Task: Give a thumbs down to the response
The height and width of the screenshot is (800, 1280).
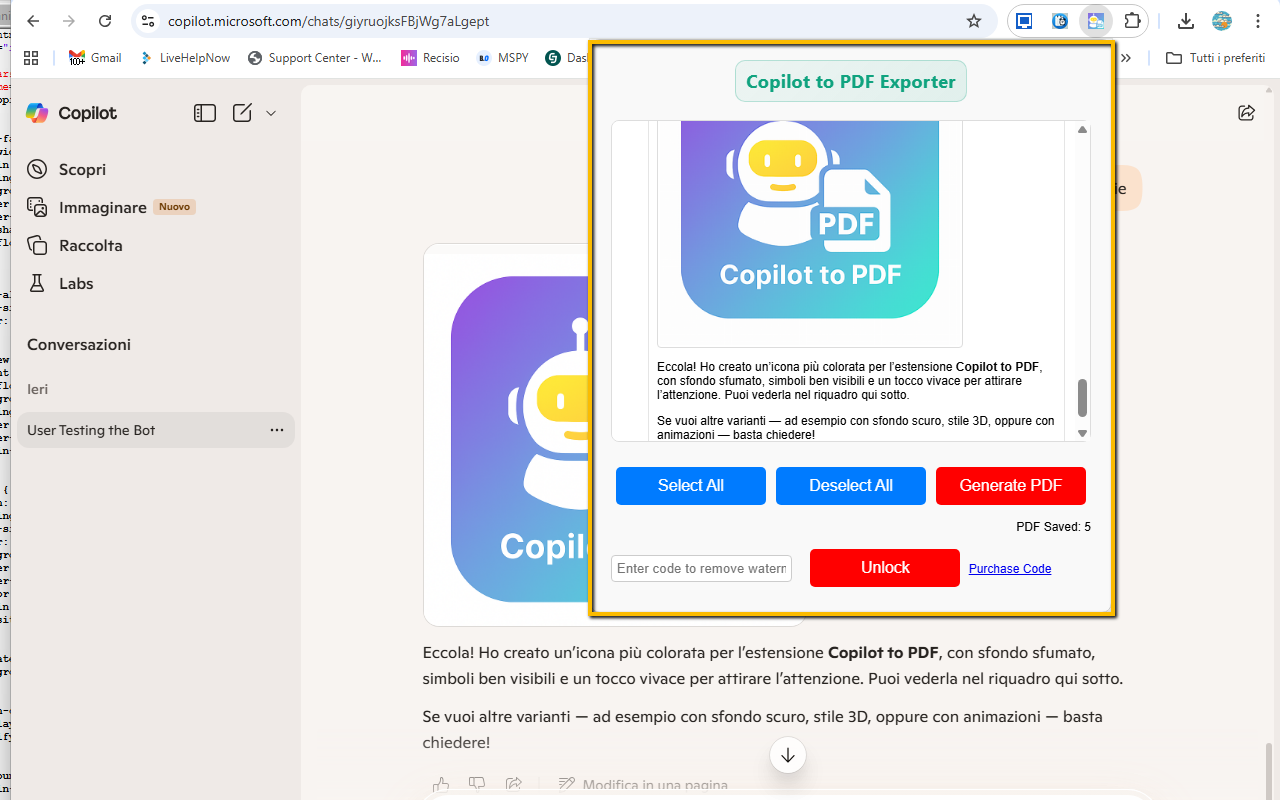Action: (477, 784)
